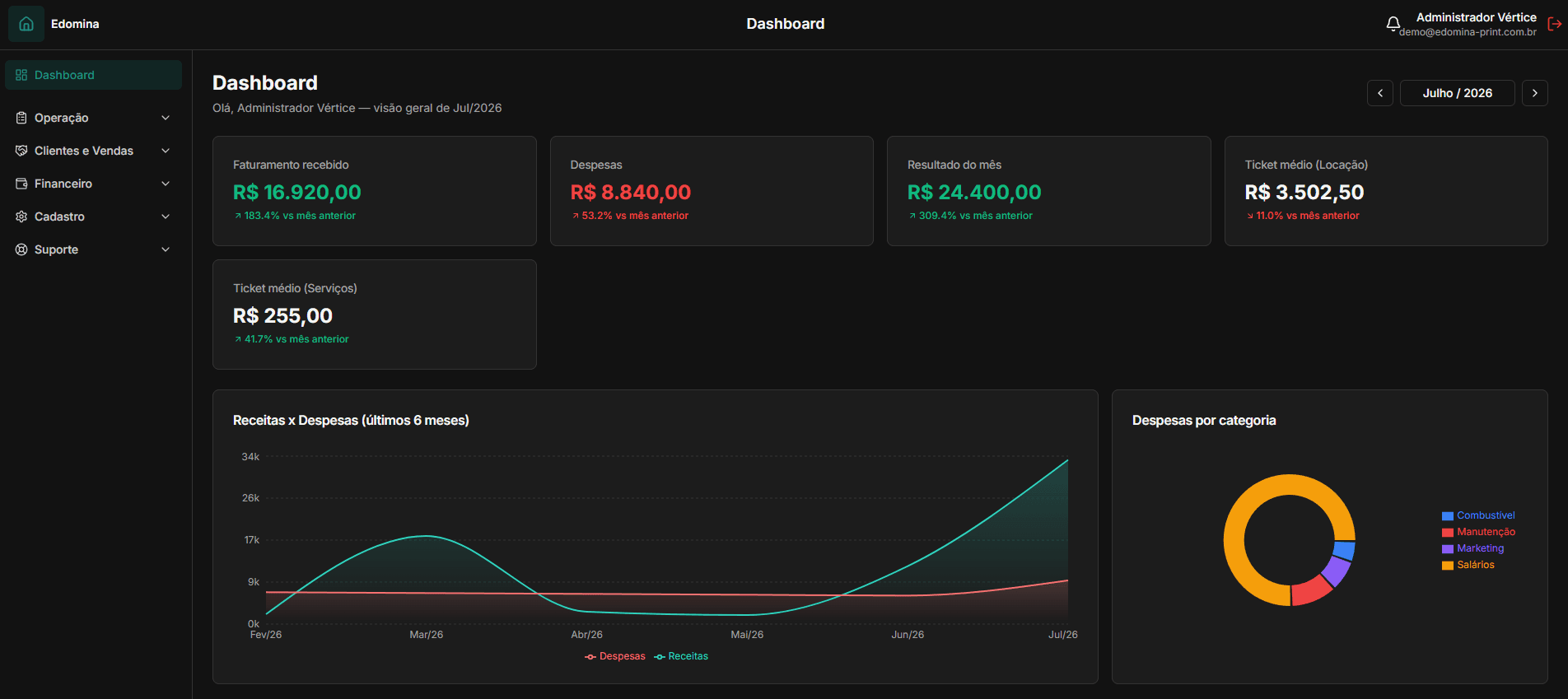Click the Julho / 2026 month selector
1568x699 pixels.
point(1458,93)
